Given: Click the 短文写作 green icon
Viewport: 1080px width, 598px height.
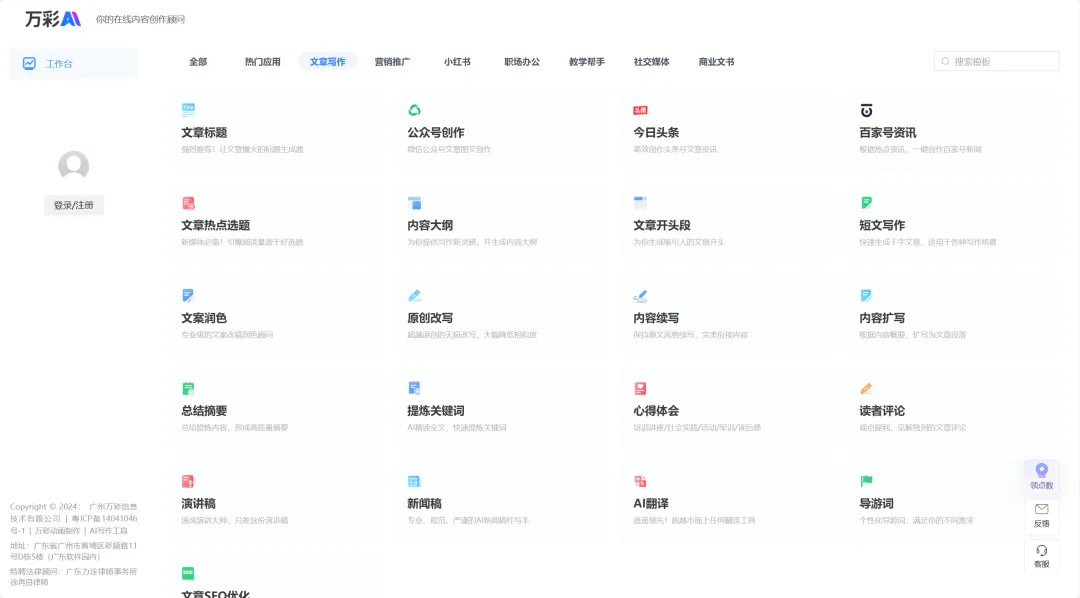Looking at the screenshot, I should tap(866, 203).
